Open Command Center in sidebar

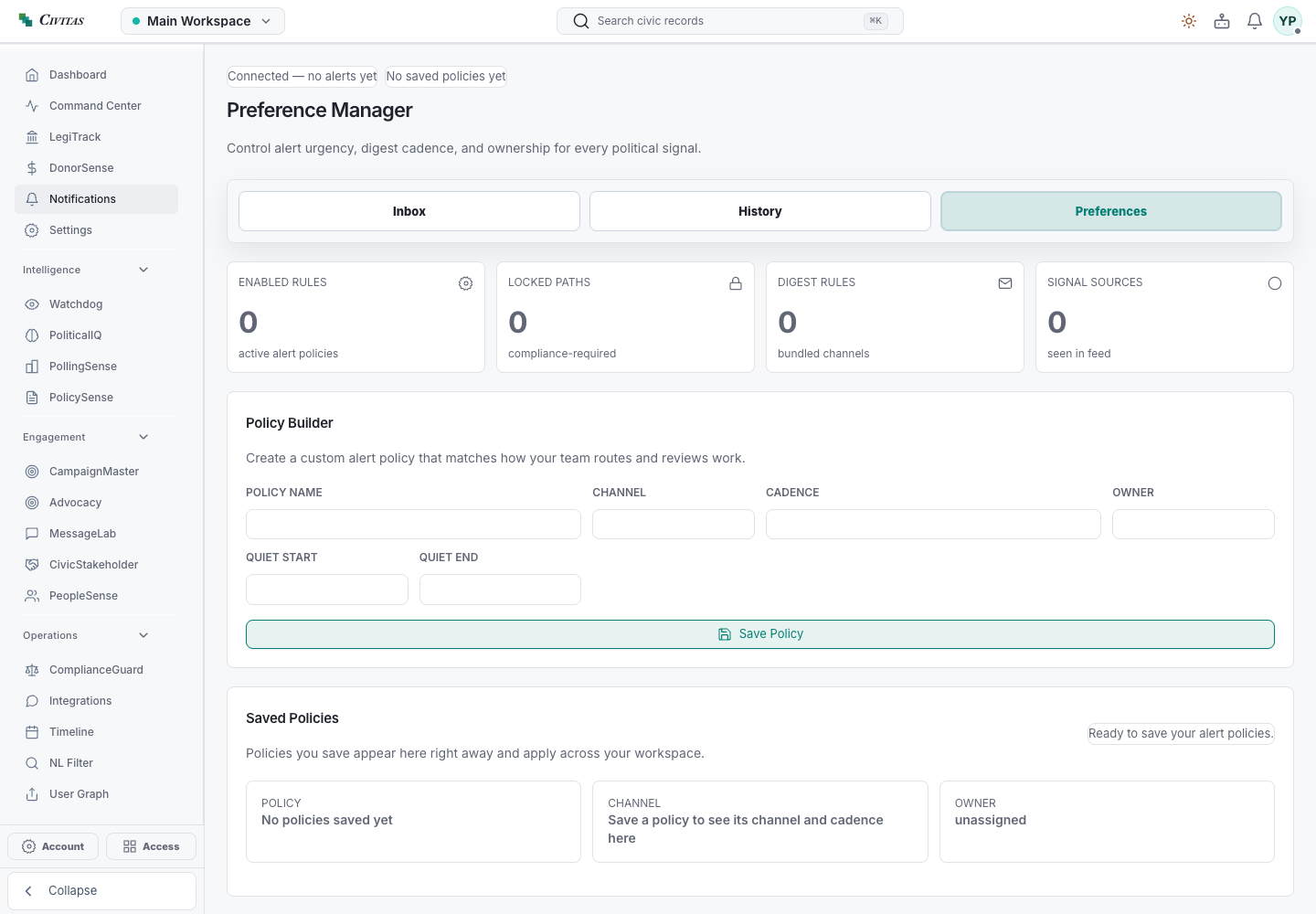pyautogui.click(x=96, y=106)
